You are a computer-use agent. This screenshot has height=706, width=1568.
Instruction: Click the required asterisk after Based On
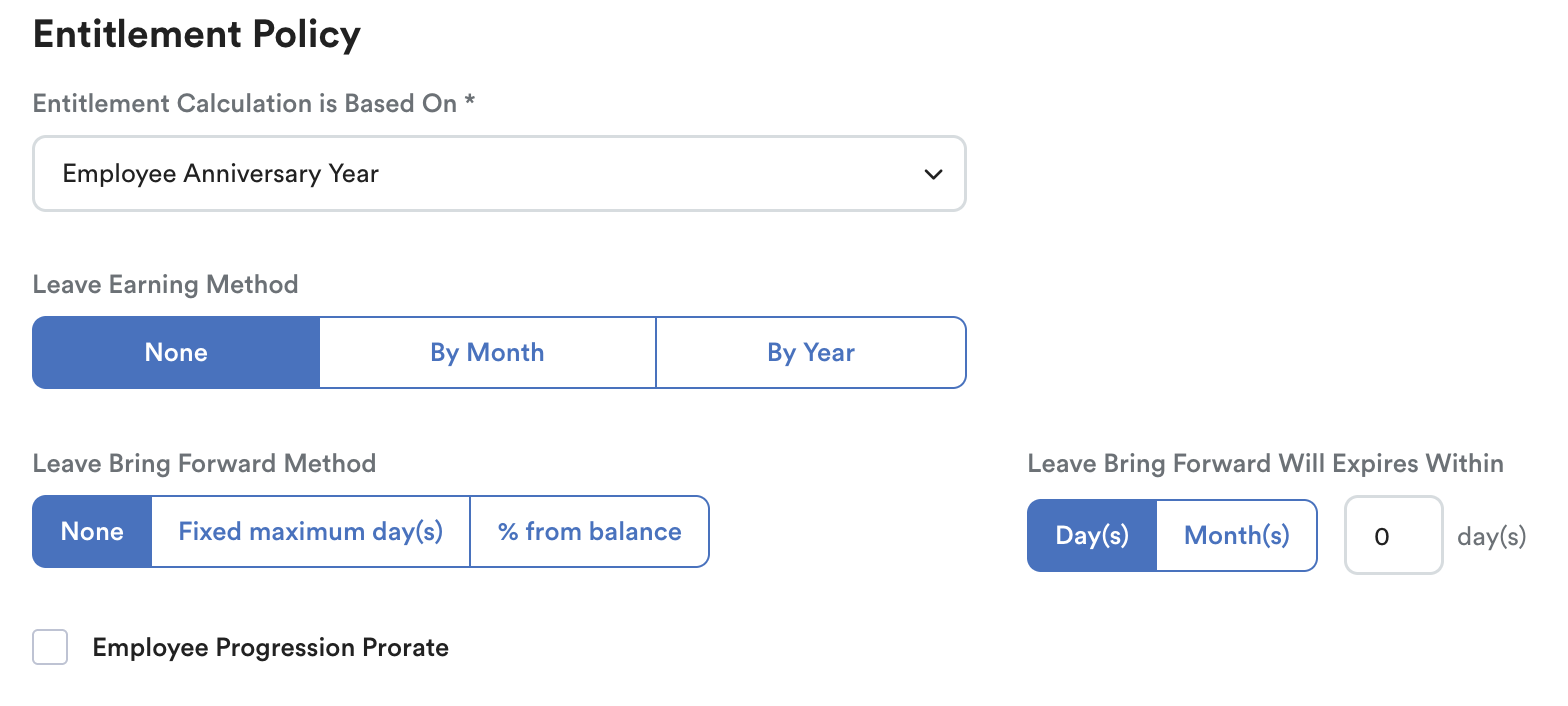pyautogui.click(x=469, y=101)
